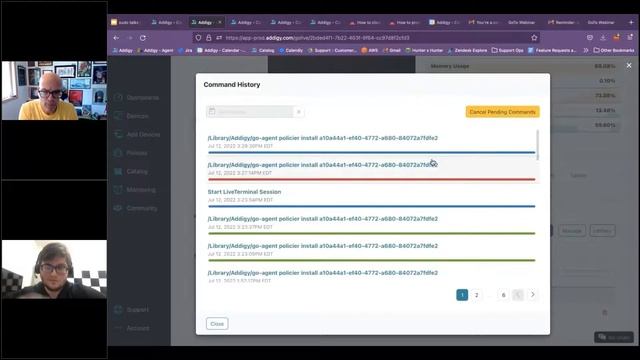Open Add Devices in the sidebar

[143, 135]
